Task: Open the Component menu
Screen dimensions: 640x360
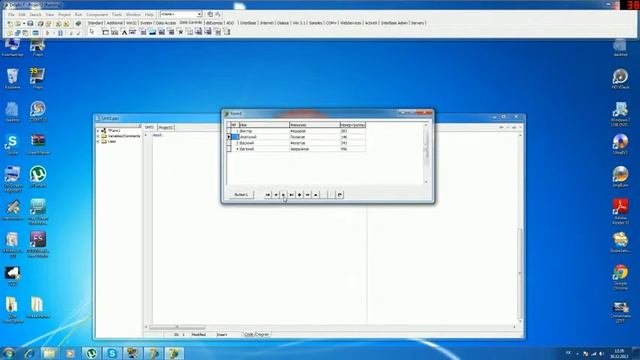Action: [97, 14]
